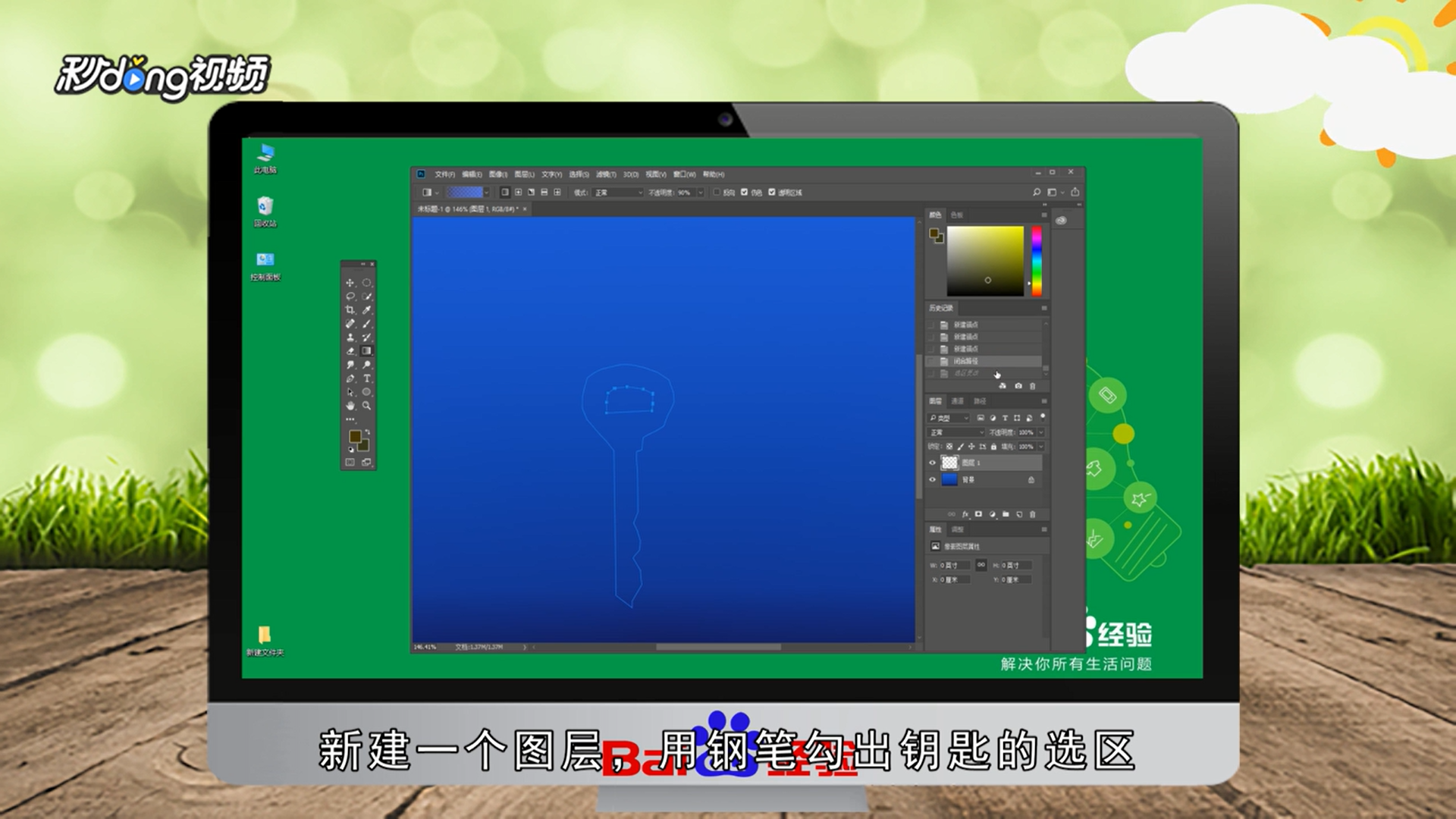
Task: Click the foreground color swatch in toolbox
Action: [x=354, y=436]
